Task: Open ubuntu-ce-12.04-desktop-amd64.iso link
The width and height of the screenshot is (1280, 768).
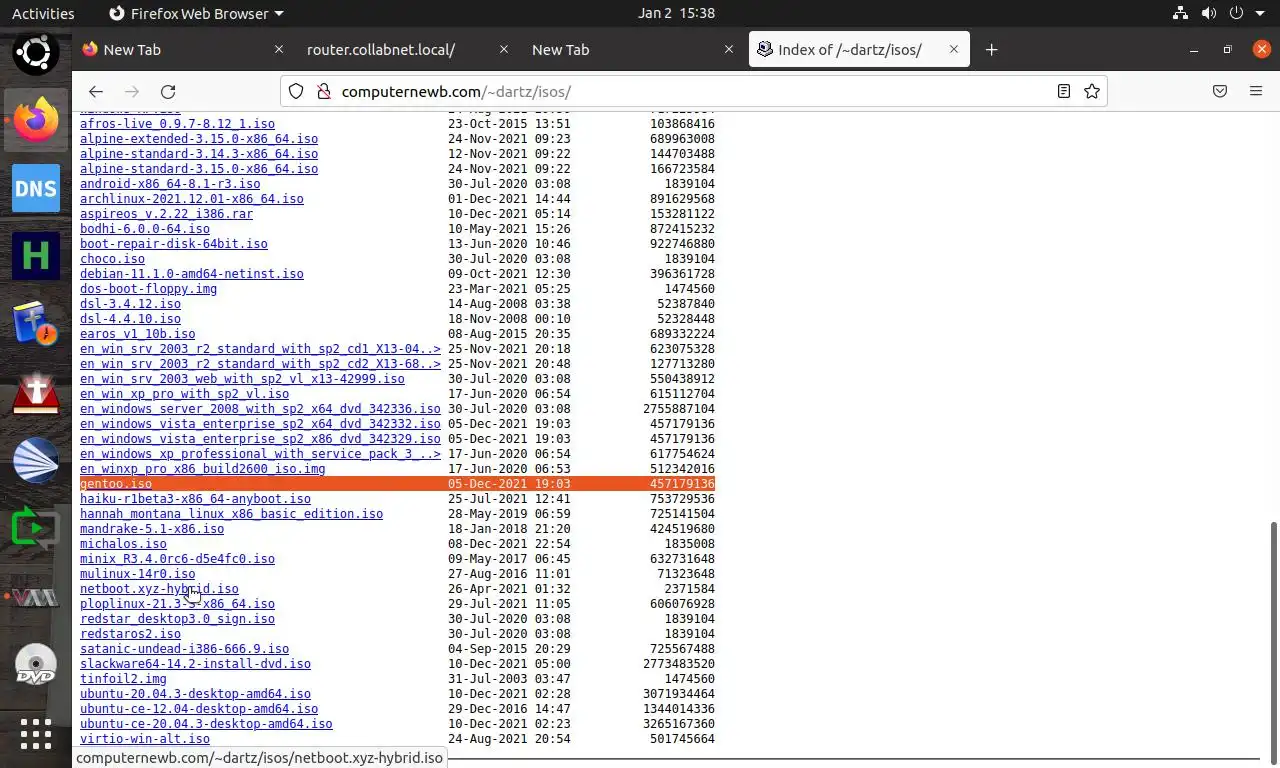Action: point(199,709)
